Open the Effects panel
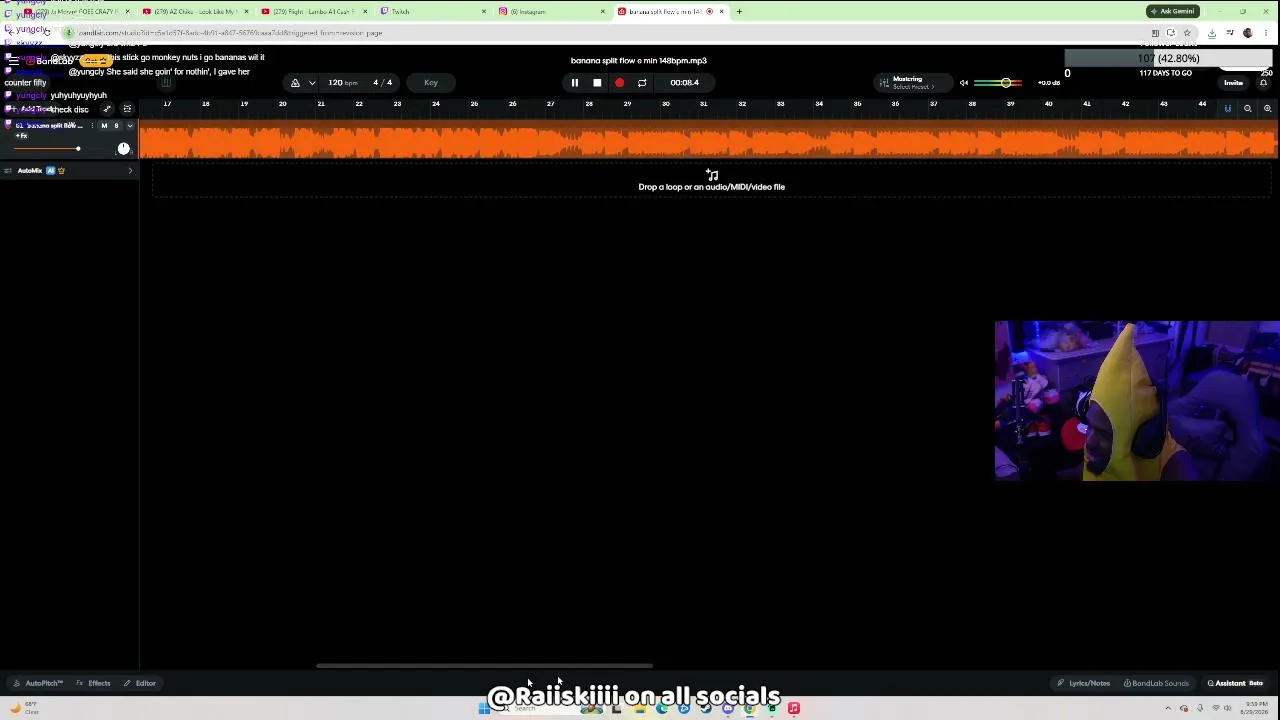 (94, 683)
